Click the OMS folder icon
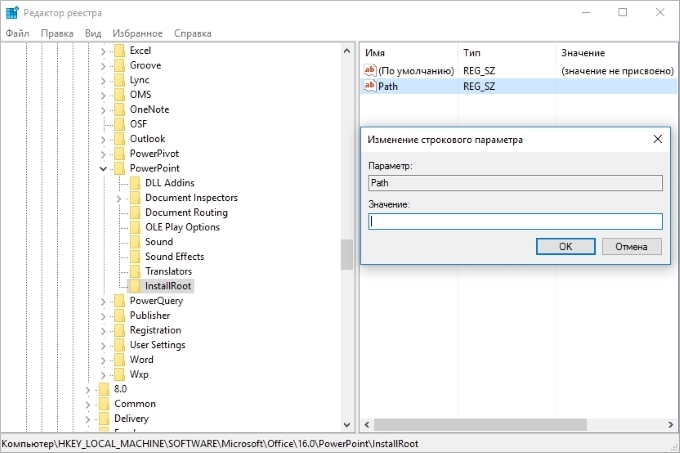Image resolution: width=680 pixels, height=453 pixels. click(119, 95)
